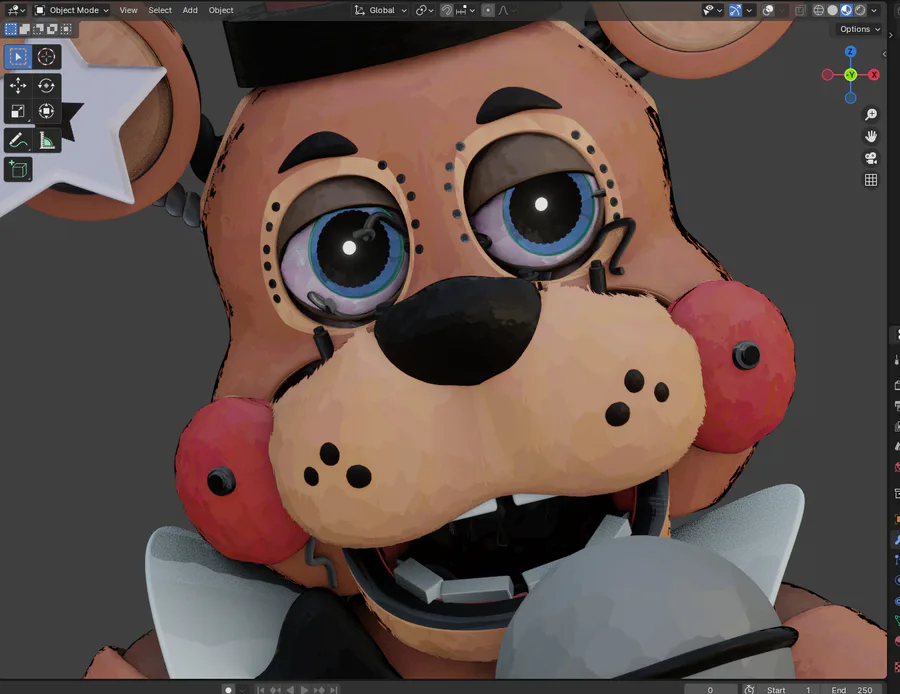Select the Select Box tool
The width and height of the screenshot is (900, 694).
18,57
